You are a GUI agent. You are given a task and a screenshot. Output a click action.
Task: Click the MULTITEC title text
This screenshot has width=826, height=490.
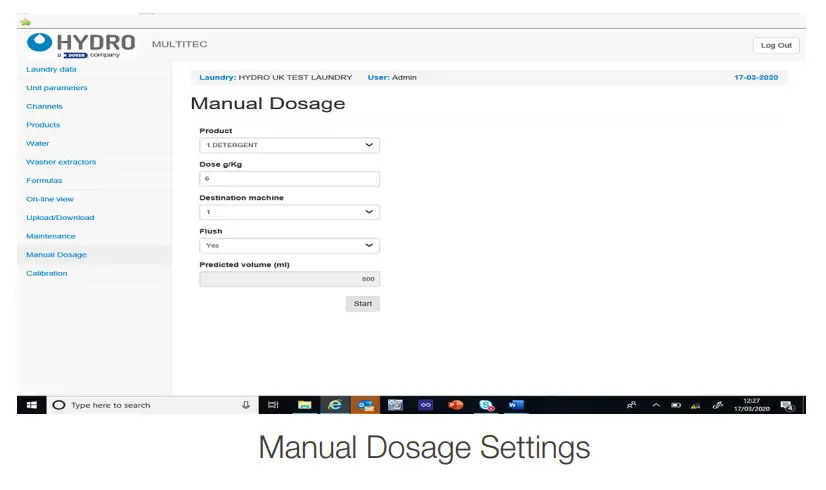coord(180,44)
